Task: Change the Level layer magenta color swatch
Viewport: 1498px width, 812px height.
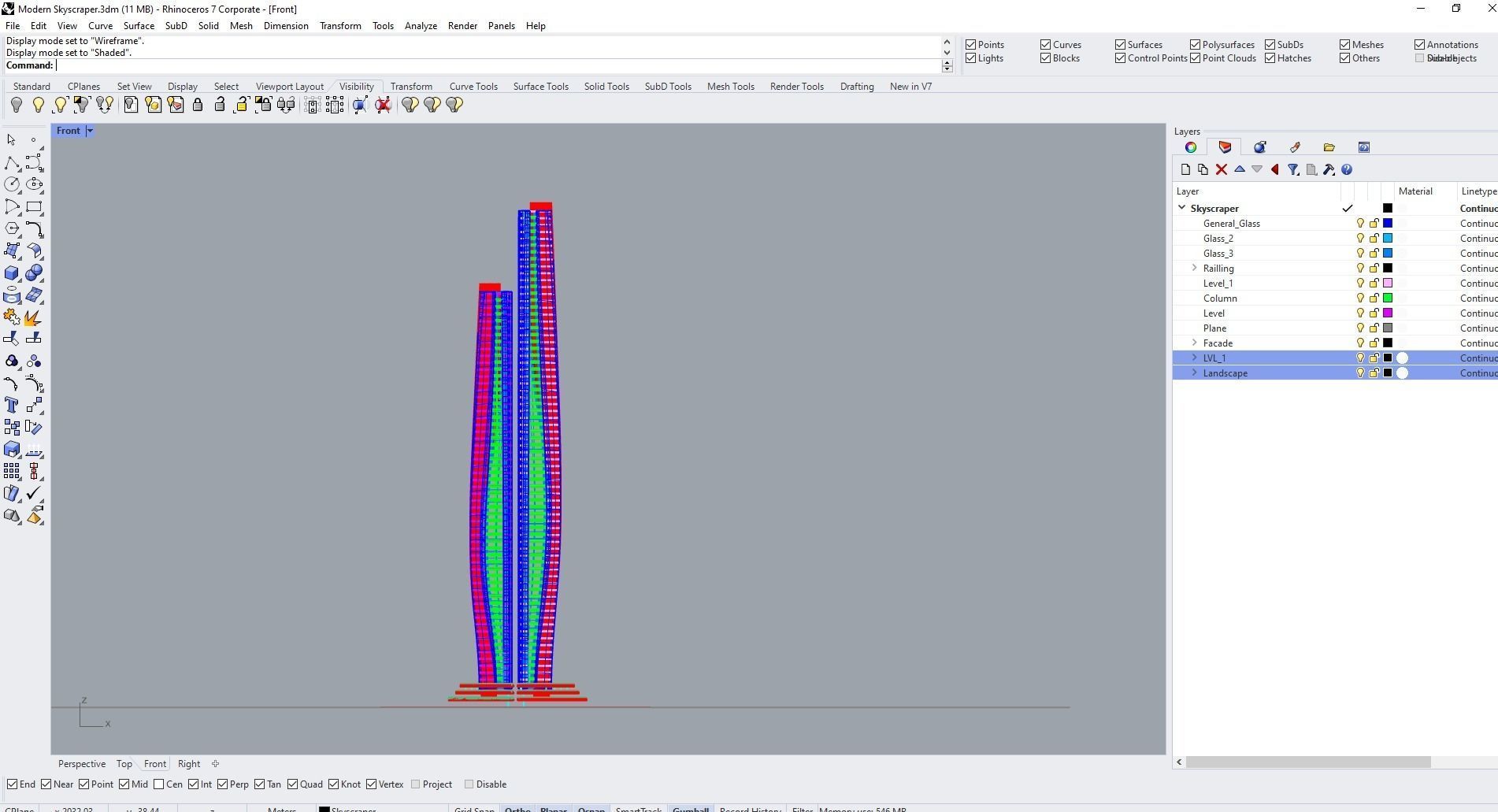Action: 1388,313
